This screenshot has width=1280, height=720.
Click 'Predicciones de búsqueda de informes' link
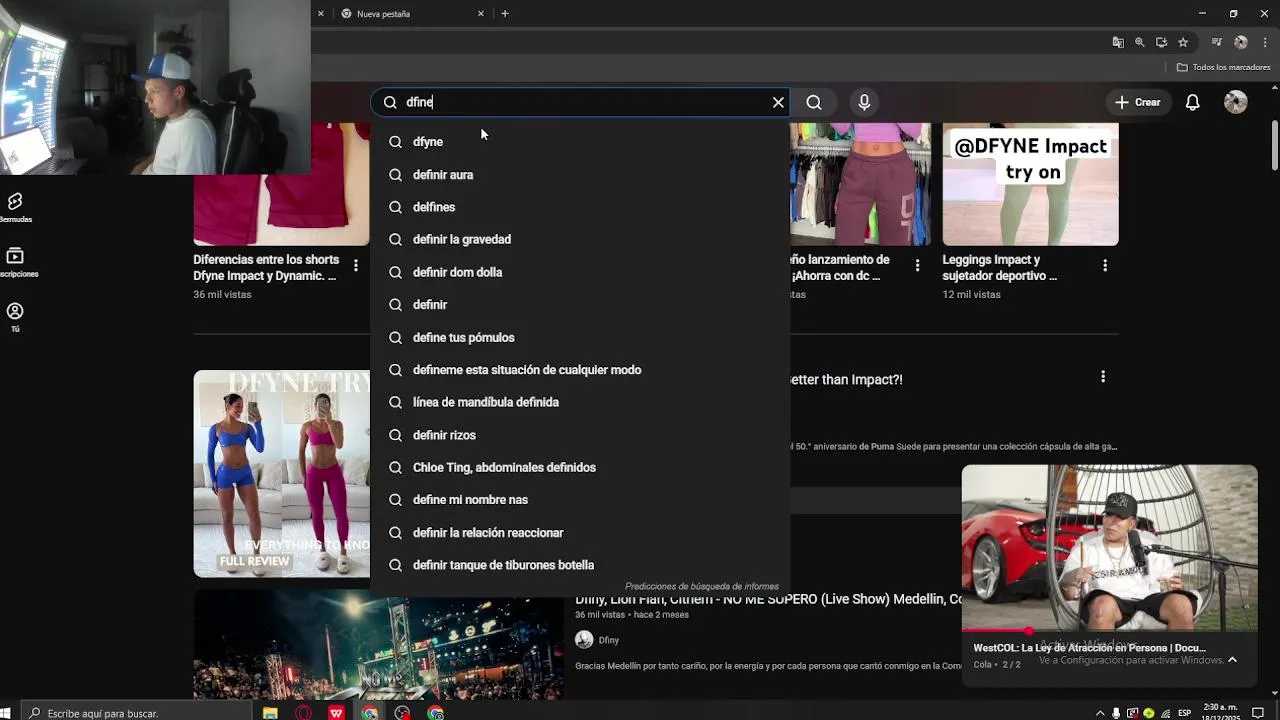click(x=701, y=586)
